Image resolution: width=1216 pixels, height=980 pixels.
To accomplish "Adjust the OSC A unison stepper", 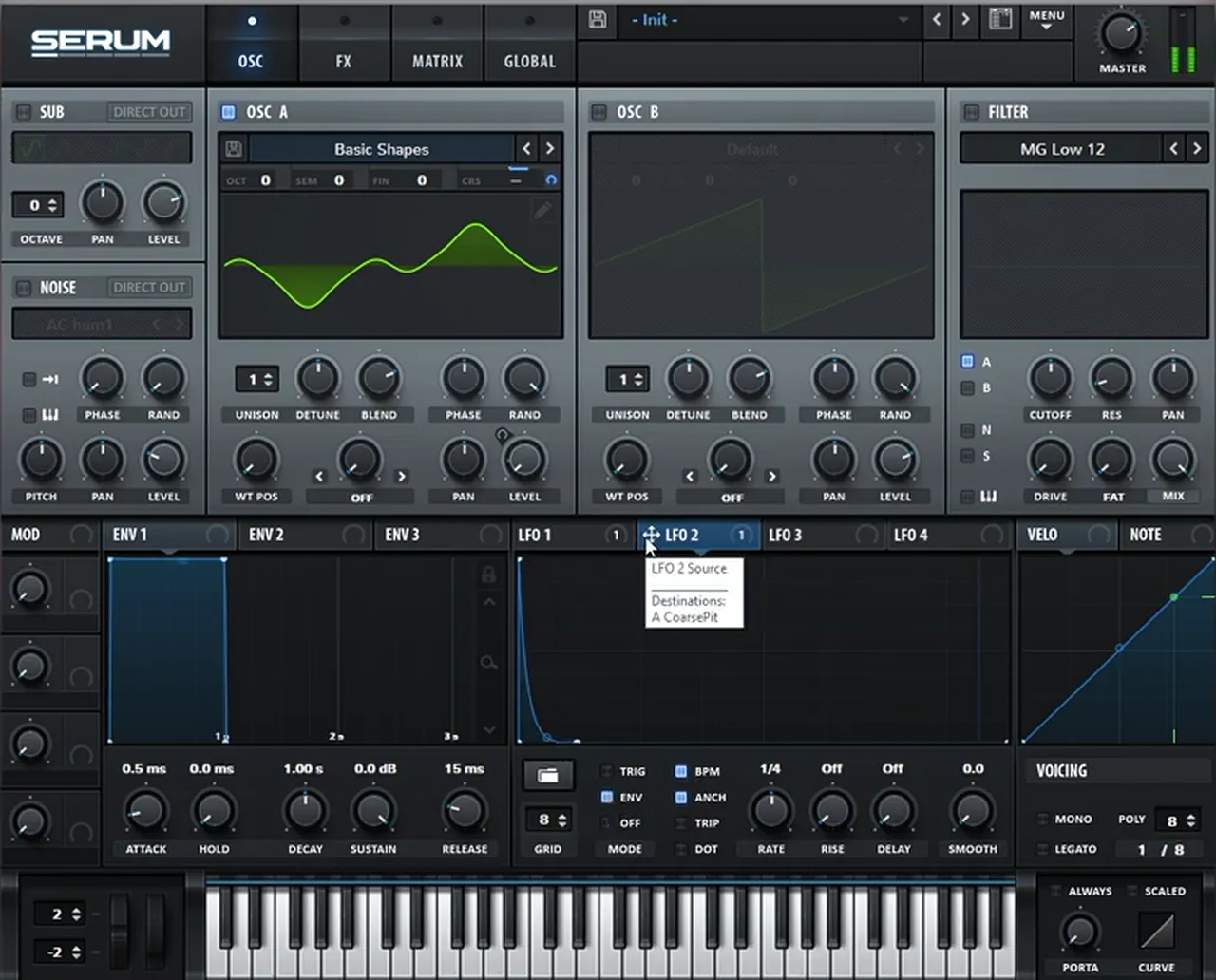I will pos(256,379).
